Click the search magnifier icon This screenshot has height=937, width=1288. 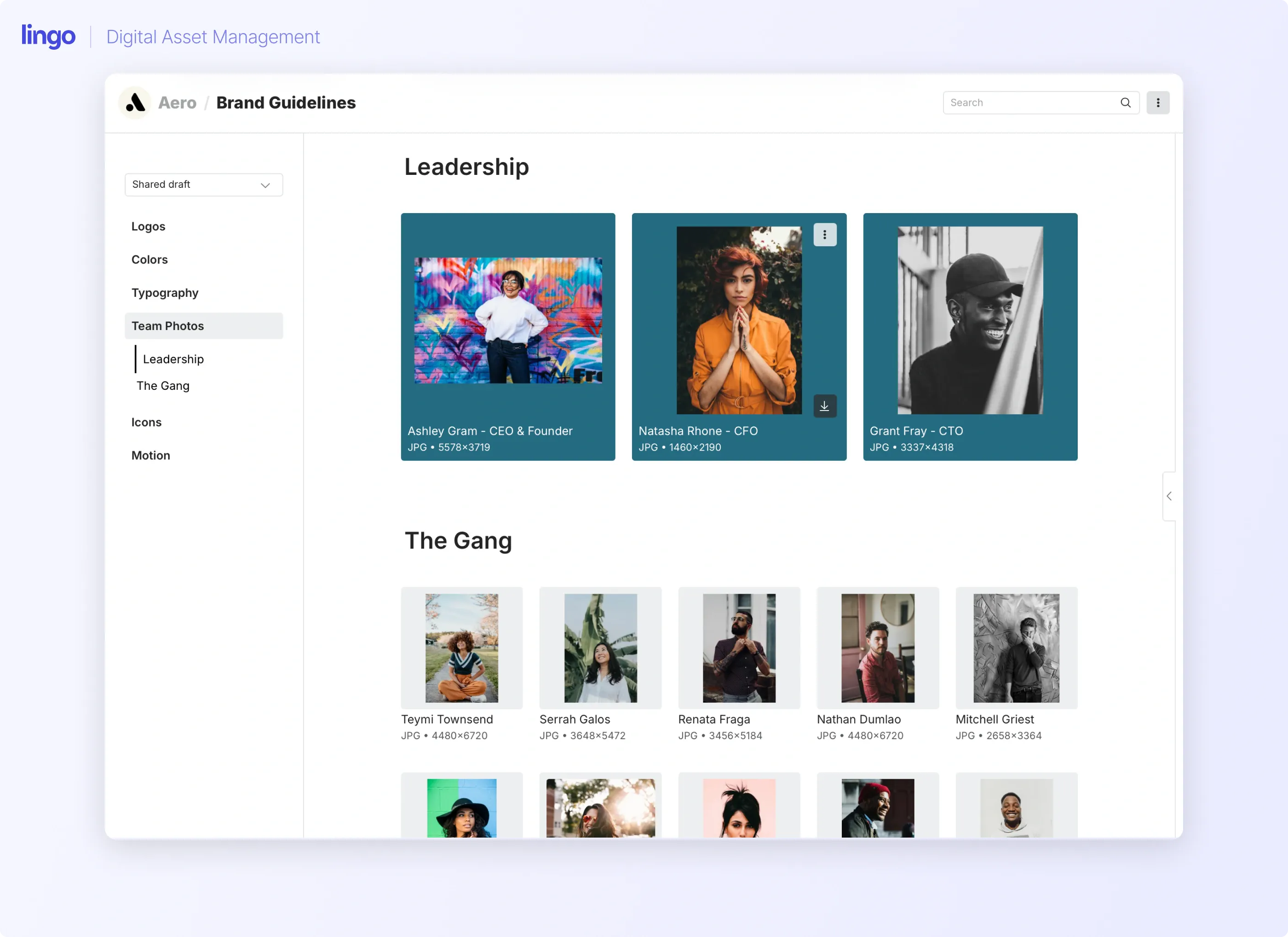1125,103
